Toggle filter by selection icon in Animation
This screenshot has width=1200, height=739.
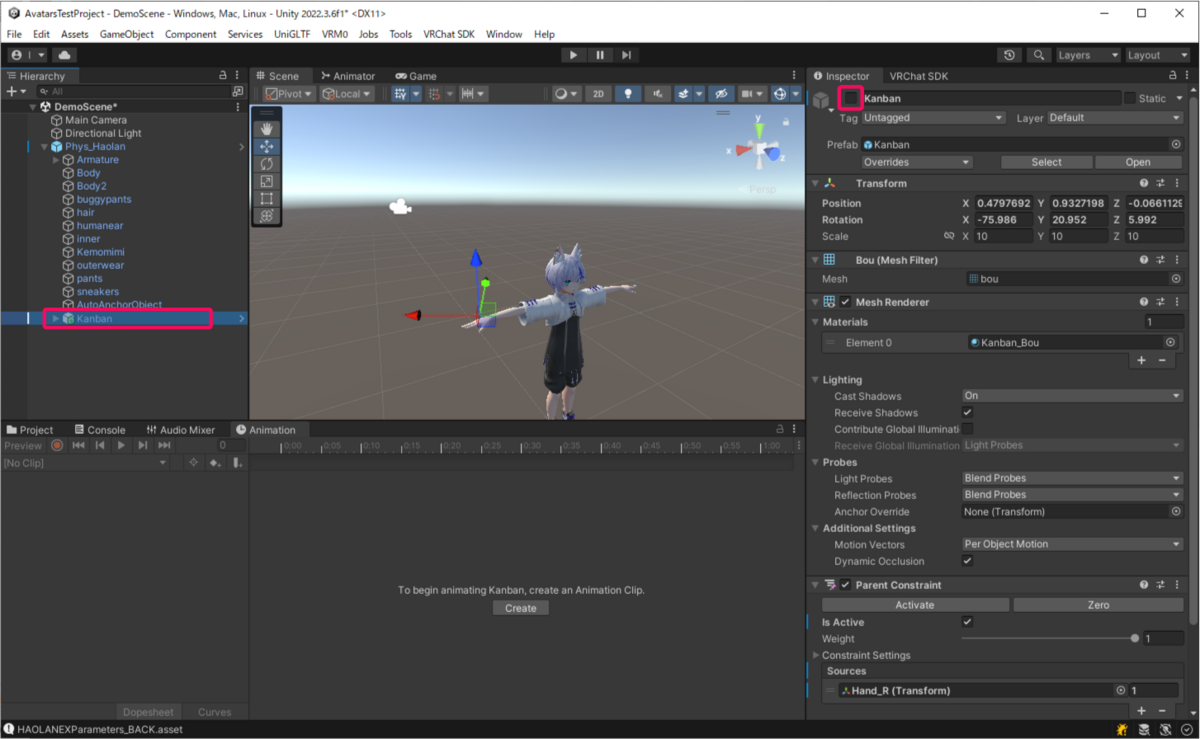pos(194,463)
